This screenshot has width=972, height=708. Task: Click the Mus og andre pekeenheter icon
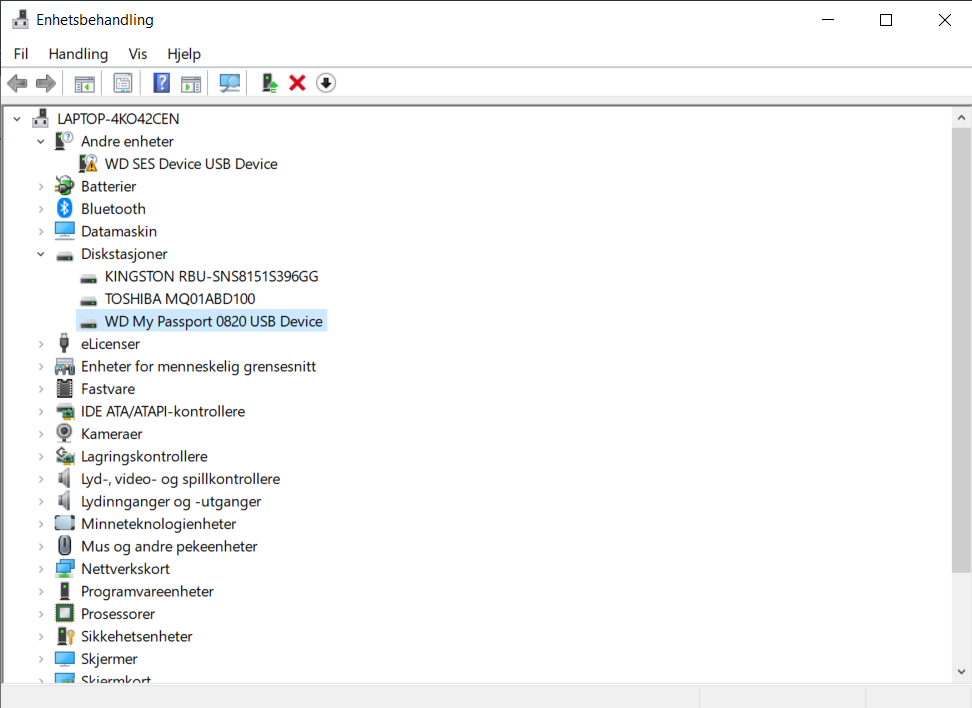(x=64, y=546)
